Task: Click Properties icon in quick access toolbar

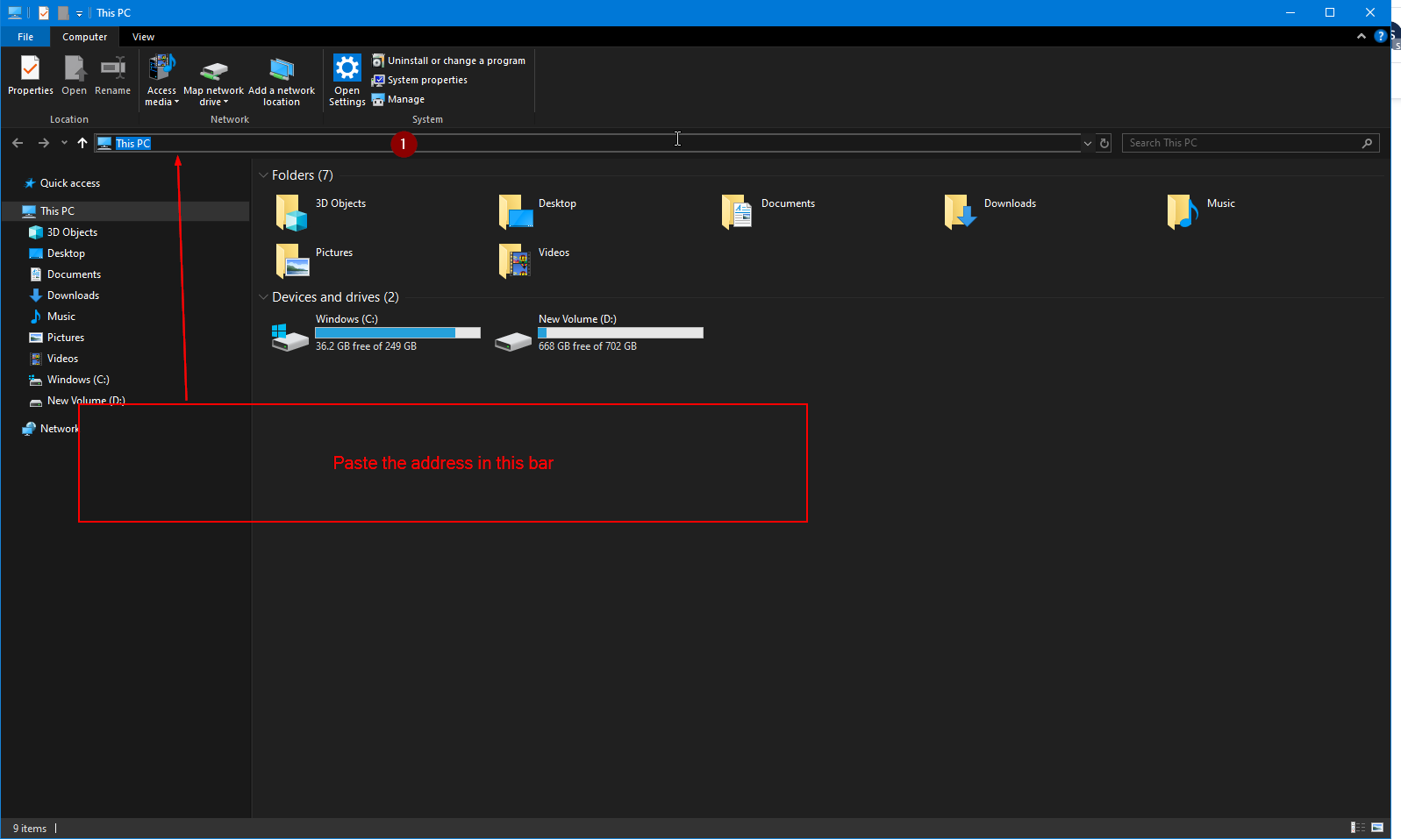Action: click(x=44, y=12)
